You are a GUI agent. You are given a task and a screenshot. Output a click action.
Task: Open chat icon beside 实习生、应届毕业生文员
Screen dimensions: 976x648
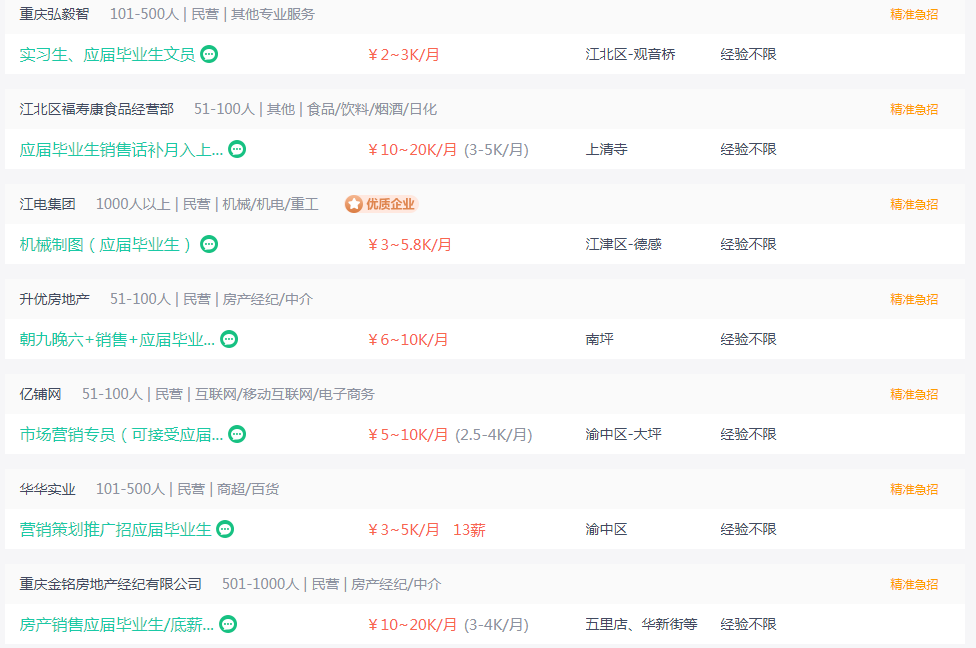(x=209, y=54)
